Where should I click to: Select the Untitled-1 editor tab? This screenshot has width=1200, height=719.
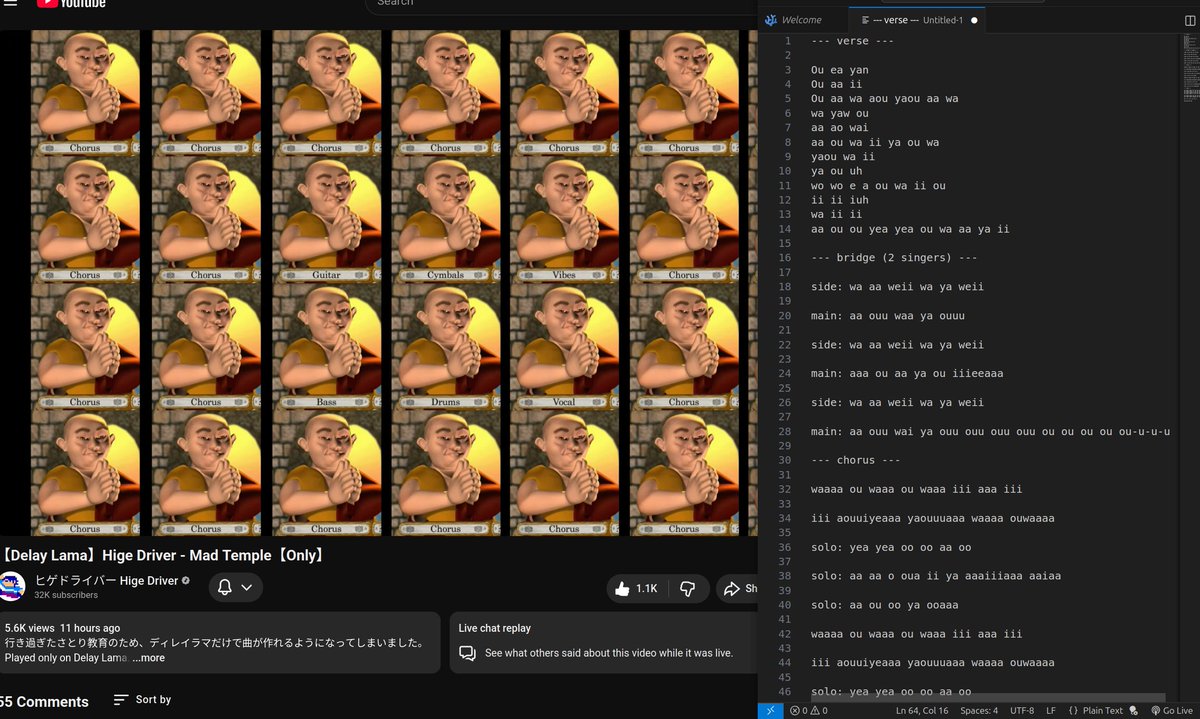pos(917,20)
